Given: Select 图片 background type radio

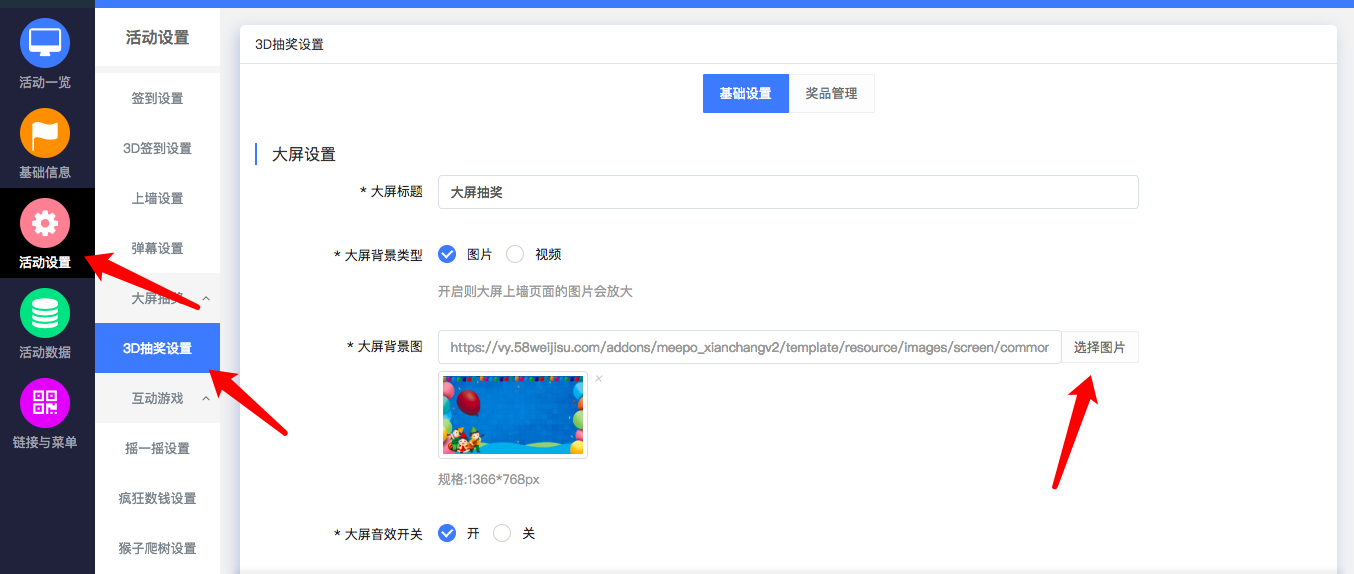Looking at the screenshot, I should point(447,254).
